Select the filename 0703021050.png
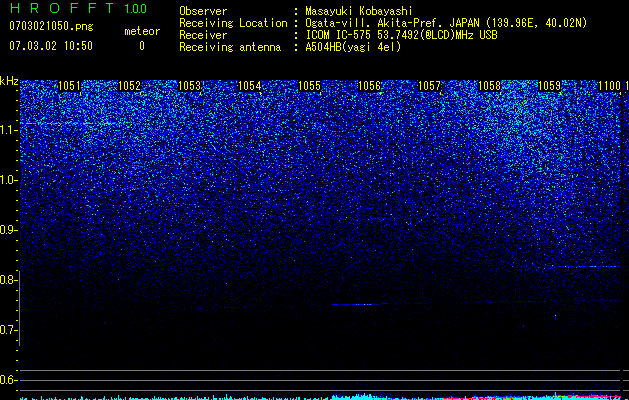The width and height of the screenshot is (629, 400). tap(51, 26)
